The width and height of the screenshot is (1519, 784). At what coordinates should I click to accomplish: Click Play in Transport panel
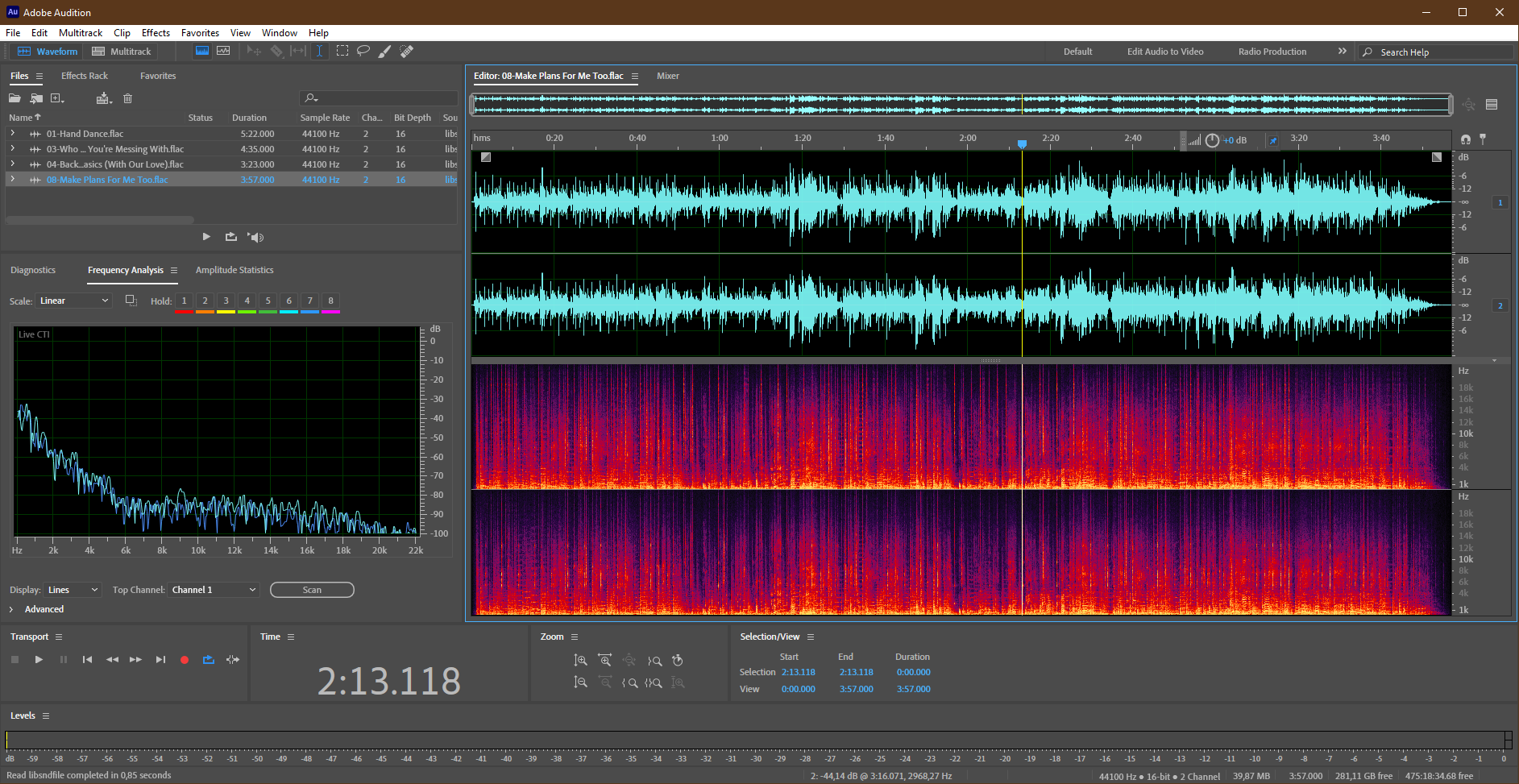click(39, 660)
